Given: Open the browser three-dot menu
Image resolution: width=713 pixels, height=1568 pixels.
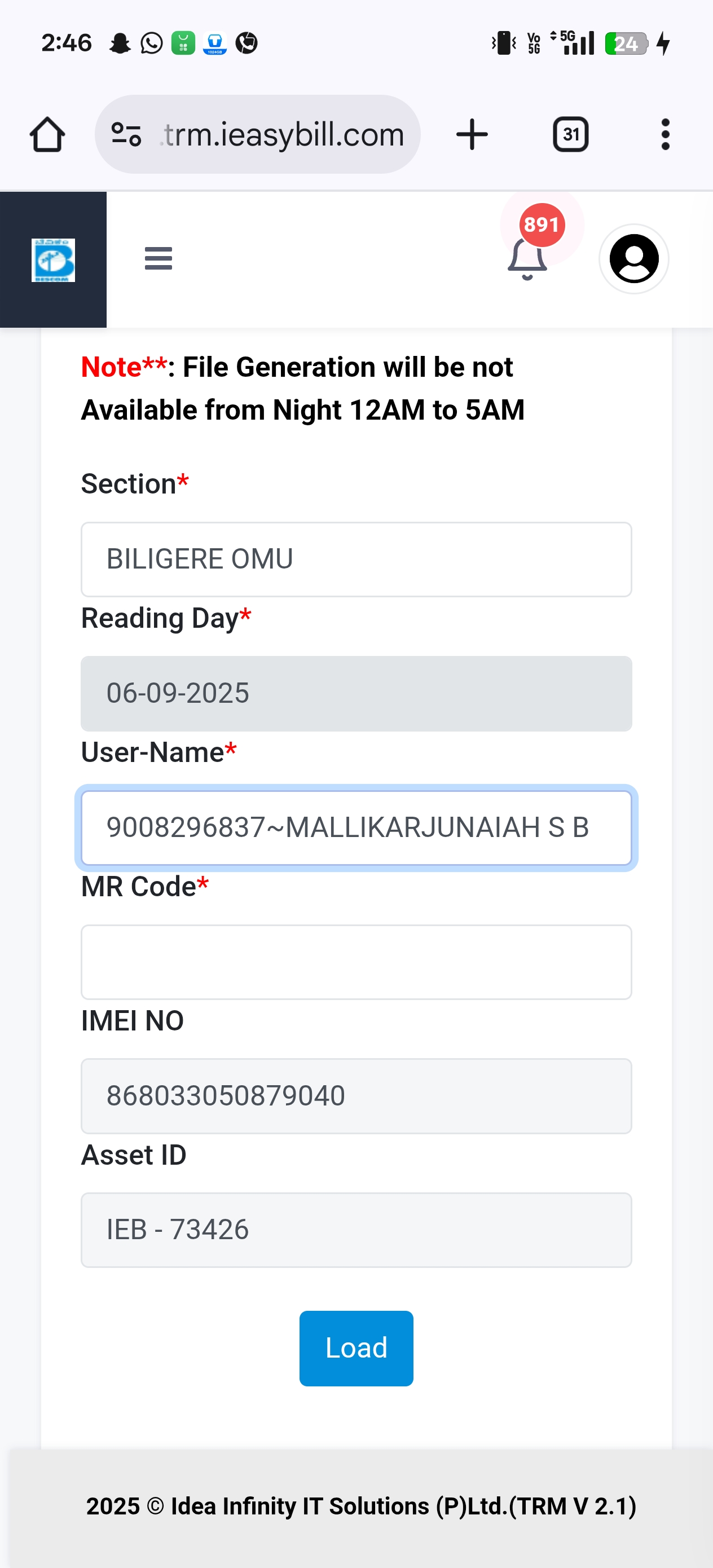Looking at the screenshot, I should [x=665, y=134].
